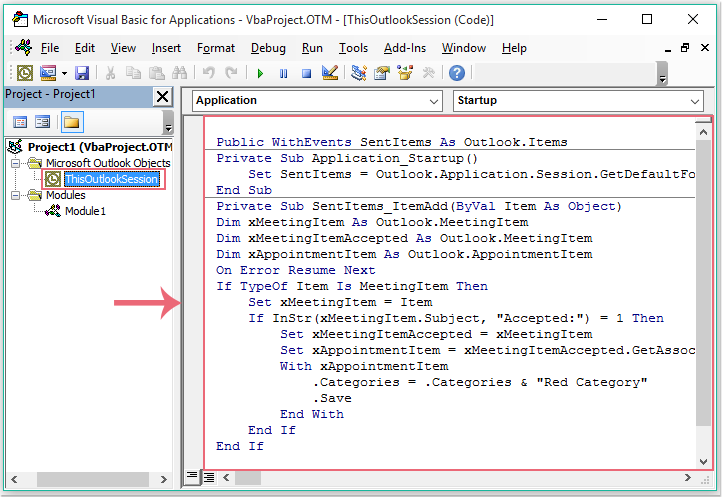This screenshot has width=722, height=497.
Task: Switch to Procedure View at bottom-left
Action: pos(192,477)
